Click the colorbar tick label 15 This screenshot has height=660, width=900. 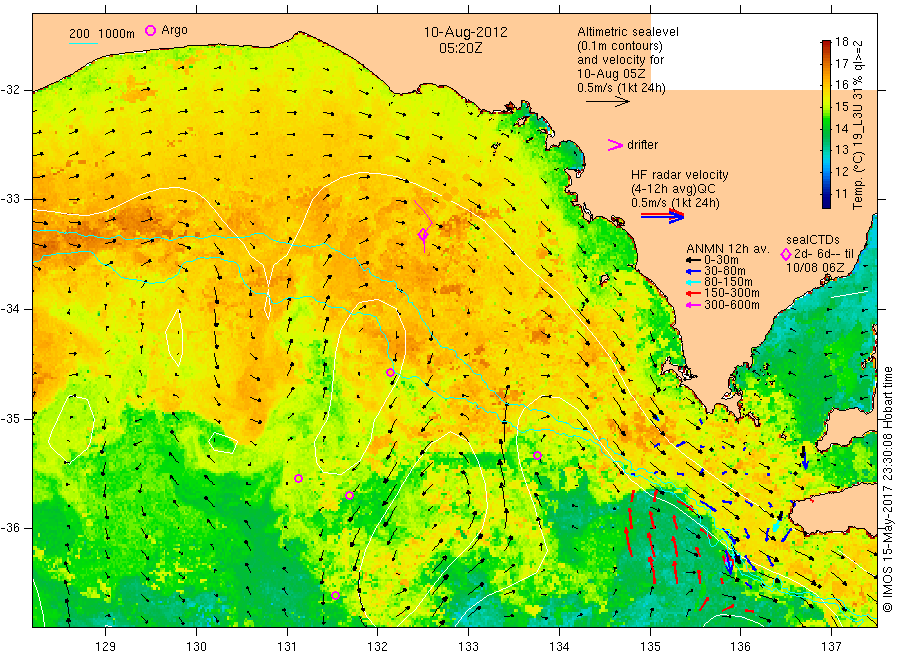pos(841,107)
